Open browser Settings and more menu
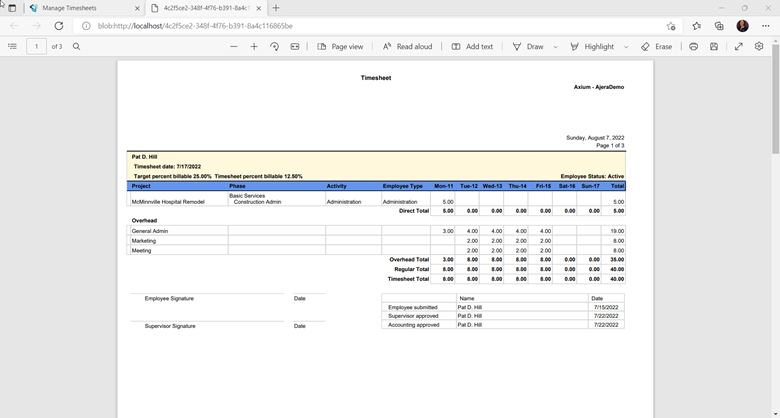The image size is (780, 418). point(765,26)
